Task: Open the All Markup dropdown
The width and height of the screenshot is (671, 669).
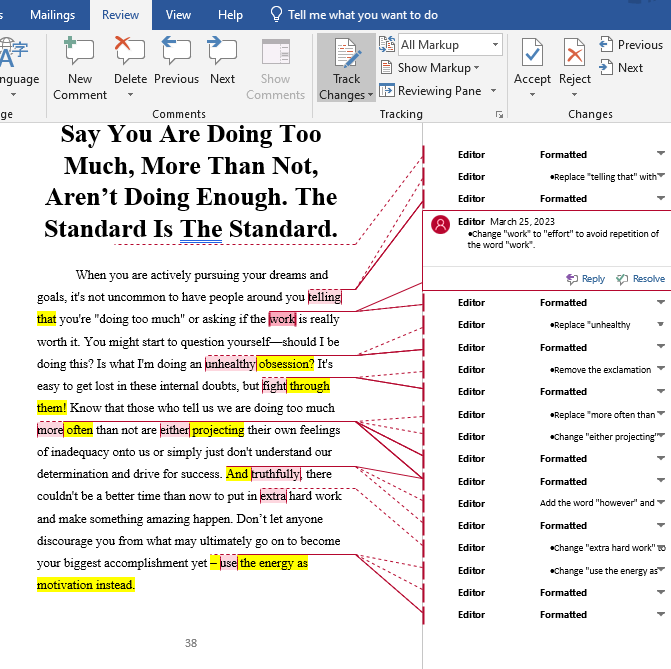Action: pyautogui.click(x=449, y=45)
